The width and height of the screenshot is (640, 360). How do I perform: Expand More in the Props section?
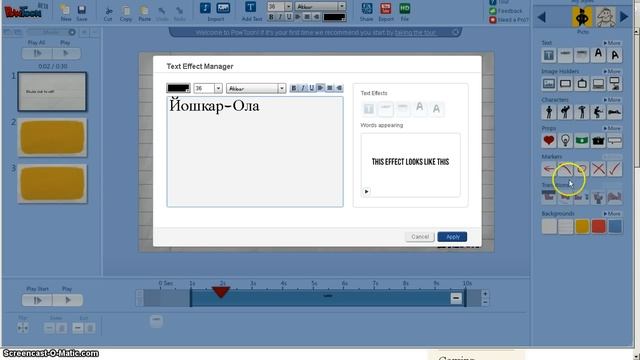click(x=612, y=128)
